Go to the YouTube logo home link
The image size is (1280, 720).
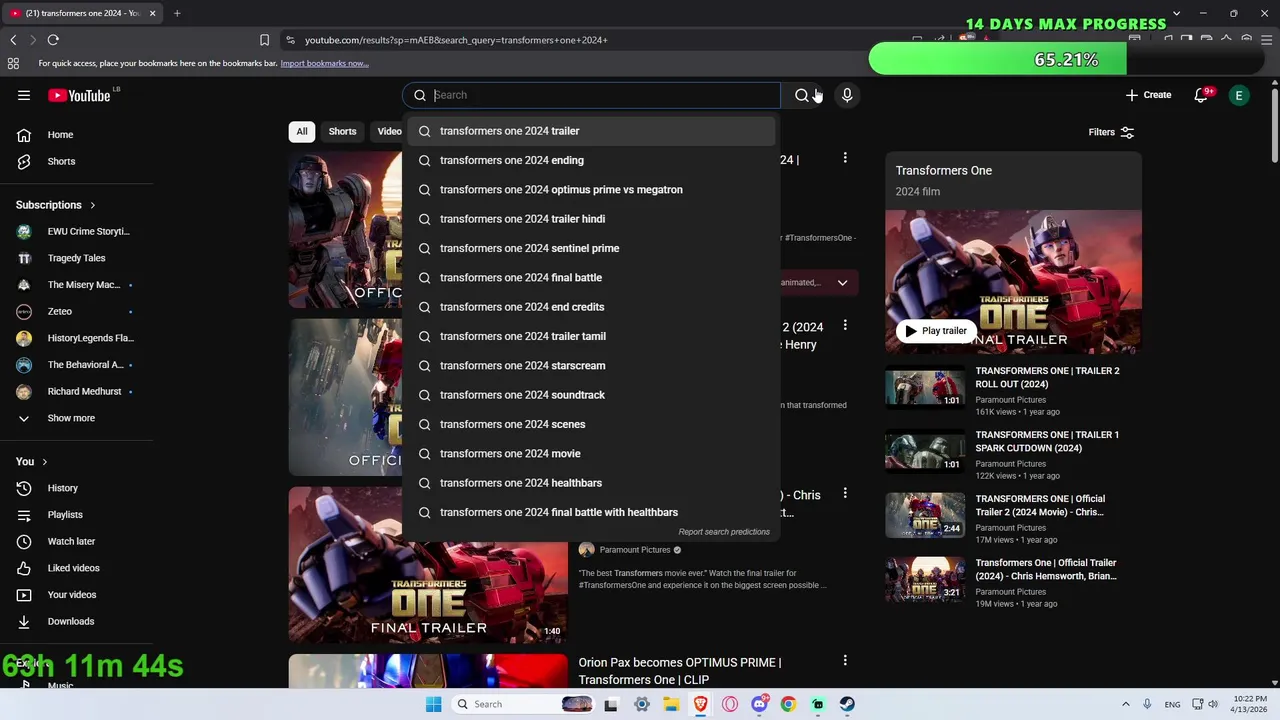(x=79, y=95)
